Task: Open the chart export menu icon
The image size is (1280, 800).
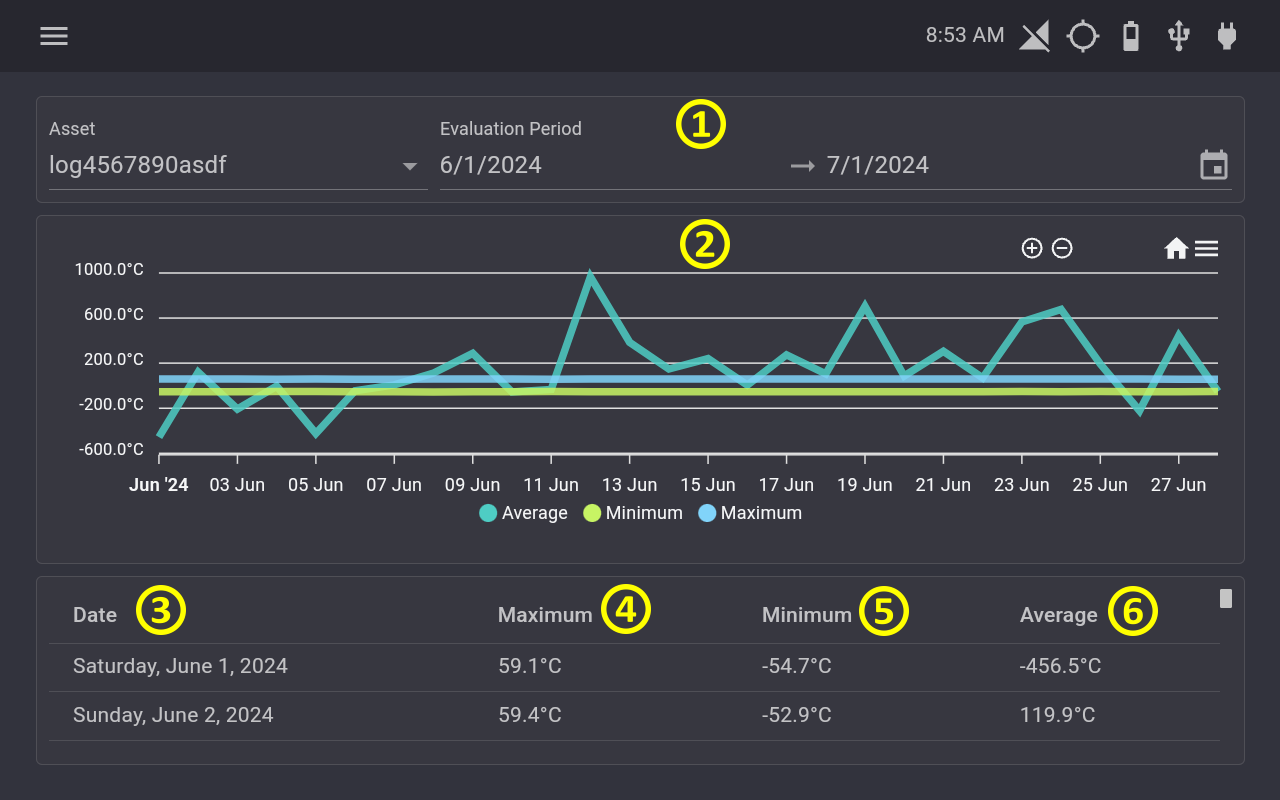Action: 1207,249
